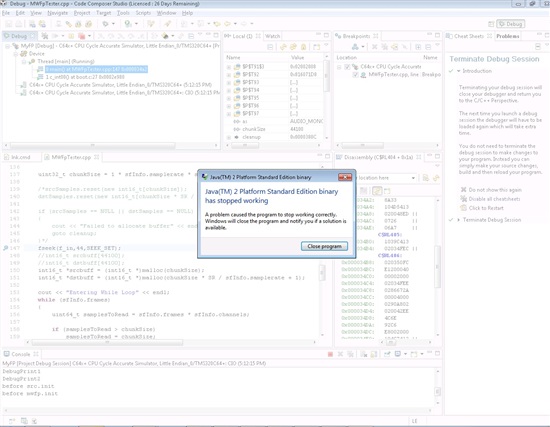The image size is (550, 427).
Task: Click the pin console icon in Console toolbar
Action: coord(387,354)
